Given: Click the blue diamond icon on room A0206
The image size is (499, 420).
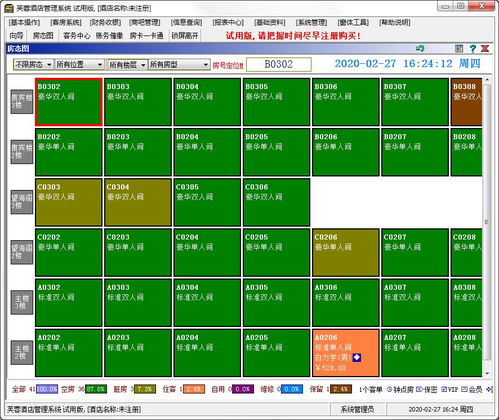Looking at the screenshot, I should click(357, 358).
